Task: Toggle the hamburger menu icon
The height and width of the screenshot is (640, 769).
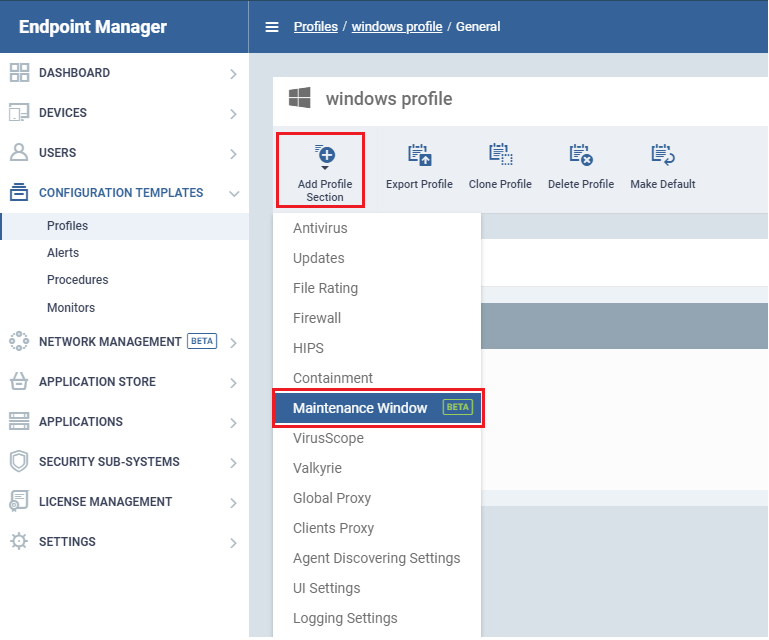Action: 272,27
